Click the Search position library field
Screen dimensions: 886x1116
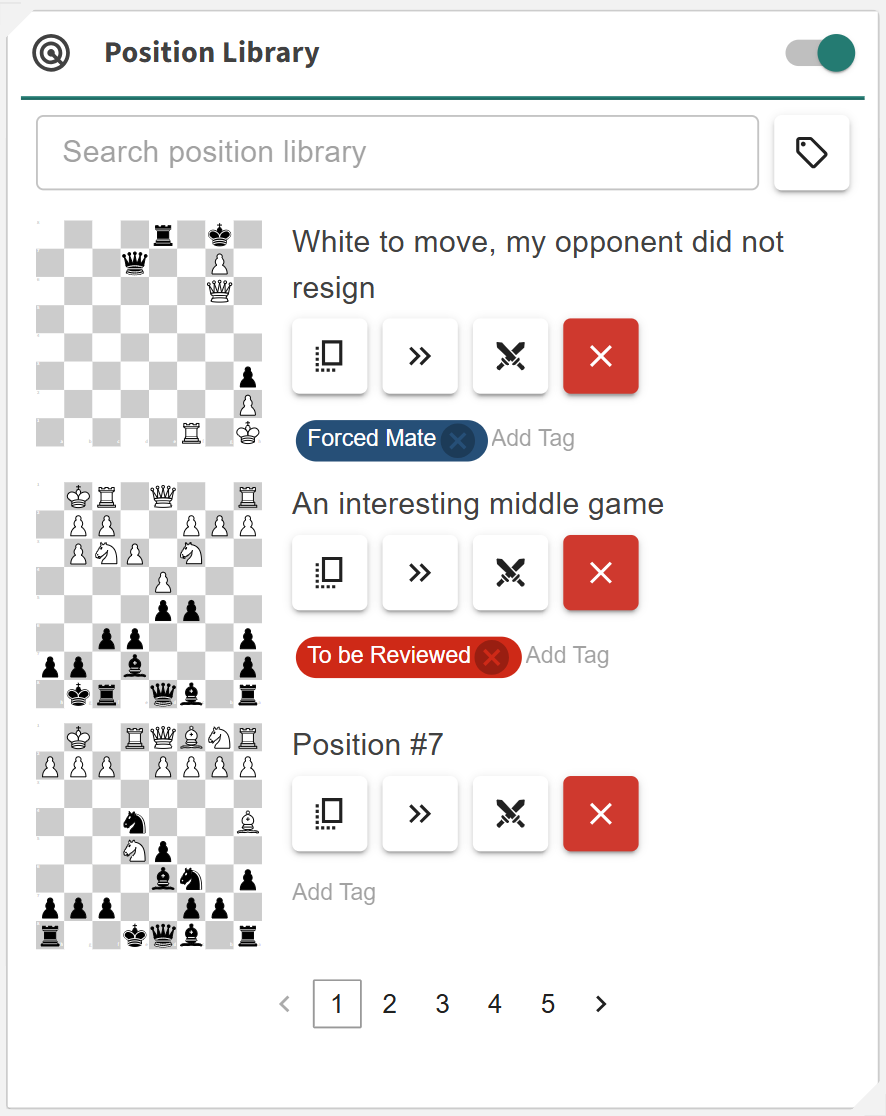(x=397, y=153)
